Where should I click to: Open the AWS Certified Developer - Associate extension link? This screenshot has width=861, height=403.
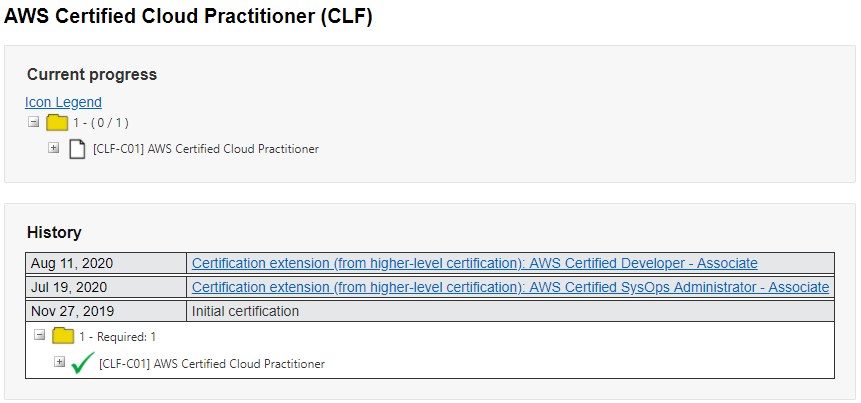point(474,263)
